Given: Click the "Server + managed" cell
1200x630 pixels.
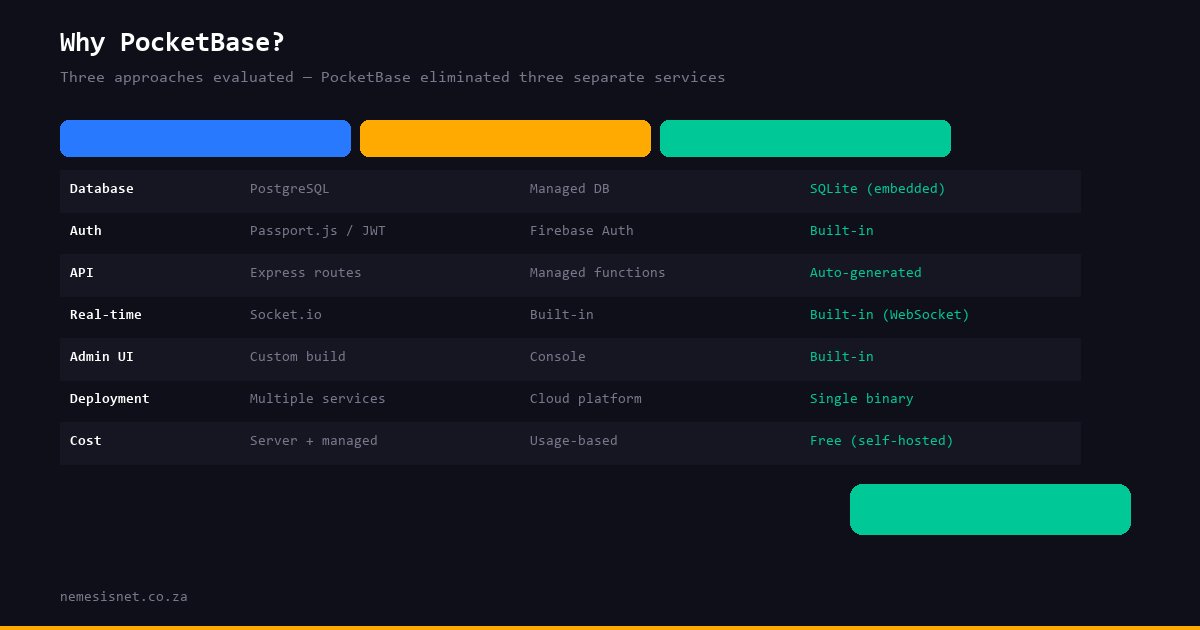Looking at the screenshot, I should 314,440.
